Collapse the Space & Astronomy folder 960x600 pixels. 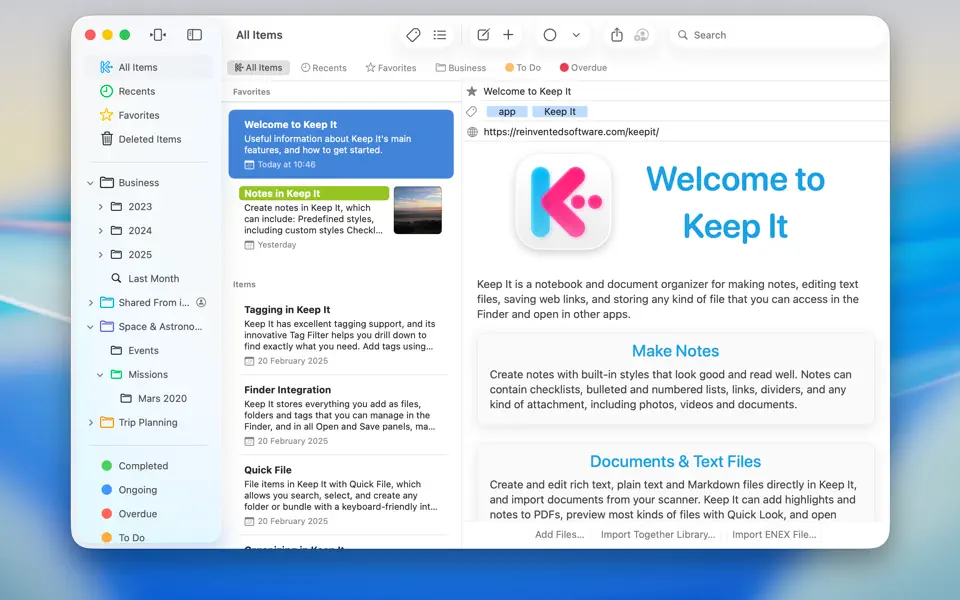(x=89, y=326)
